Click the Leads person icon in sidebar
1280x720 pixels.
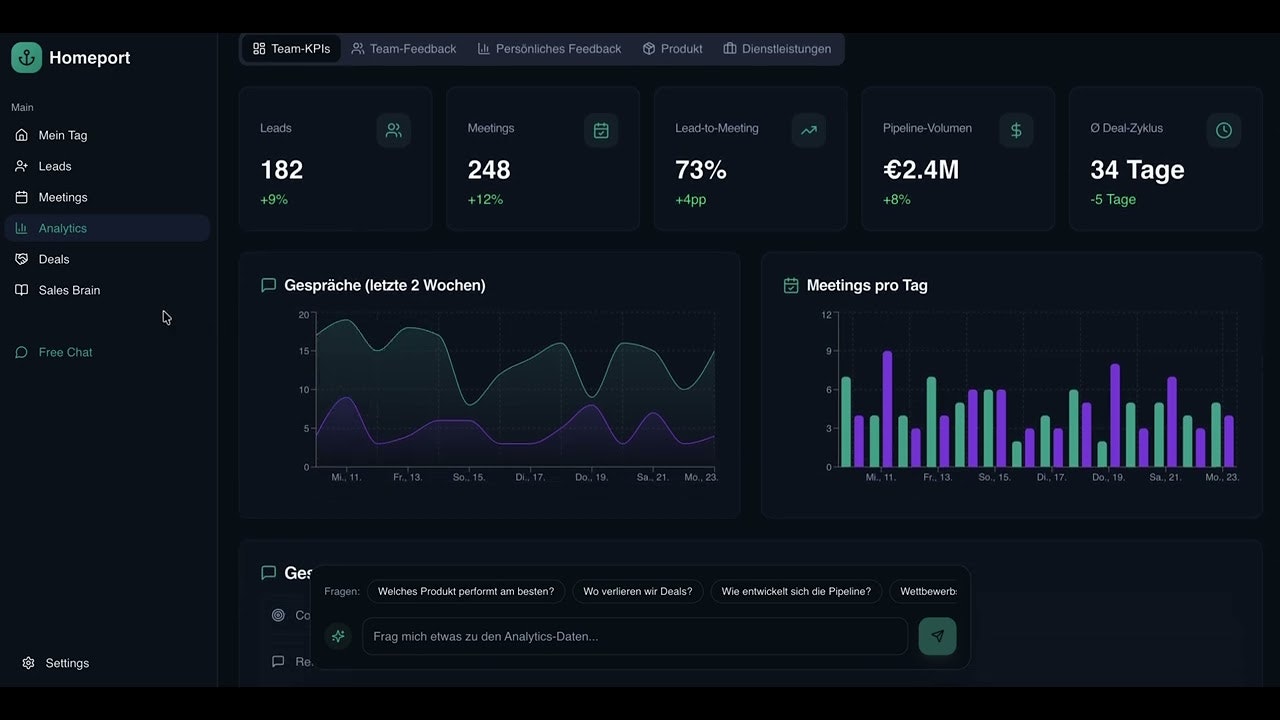22,166
